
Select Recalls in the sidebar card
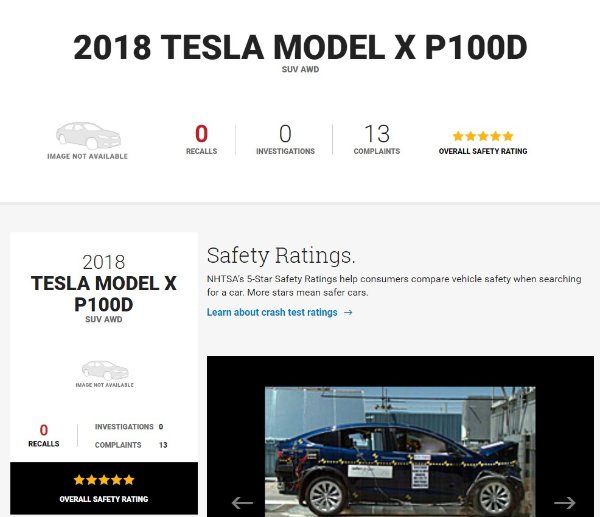(44, 435)
